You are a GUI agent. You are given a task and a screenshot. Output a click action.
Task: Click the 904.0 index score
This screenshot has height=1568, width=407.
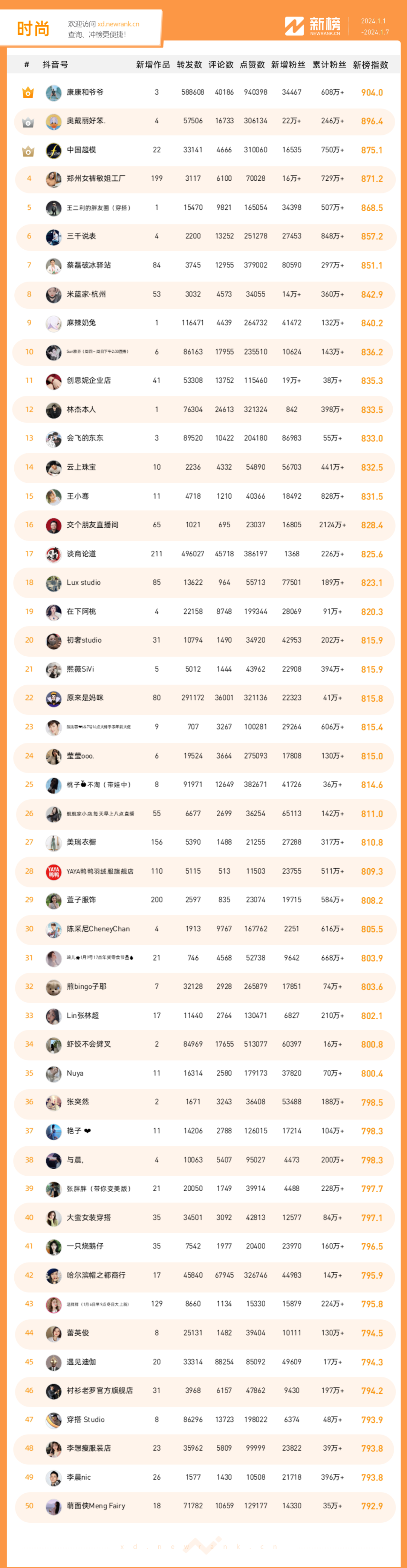372,92
